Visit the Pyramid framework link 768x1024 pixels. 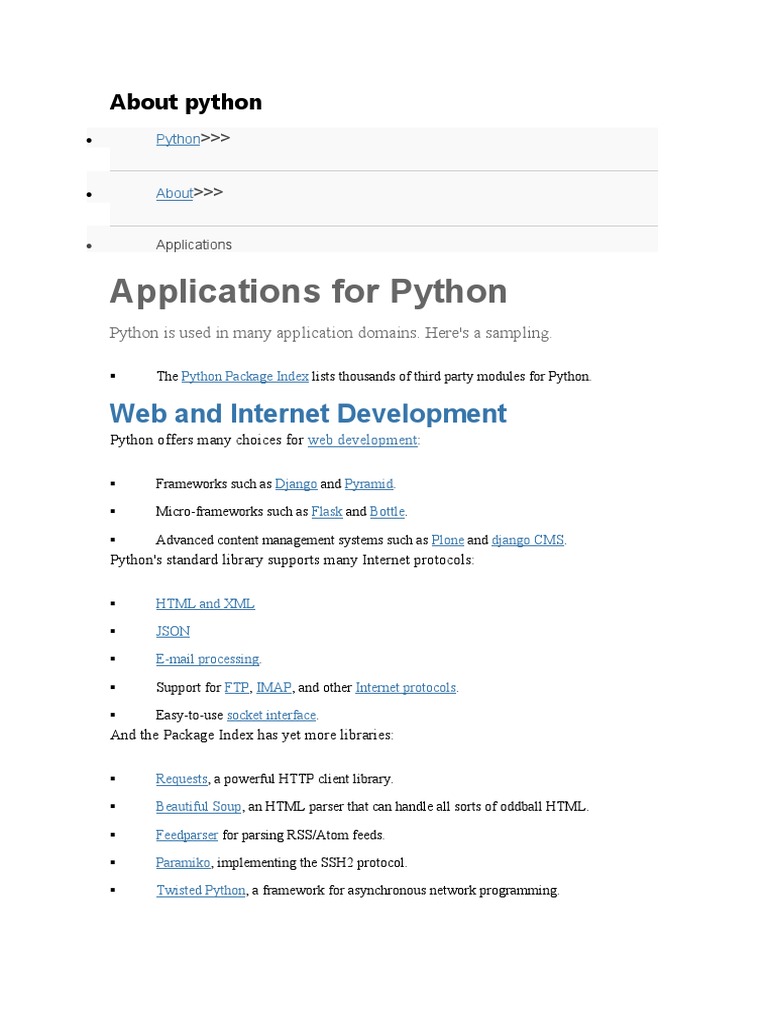[369, 484]
